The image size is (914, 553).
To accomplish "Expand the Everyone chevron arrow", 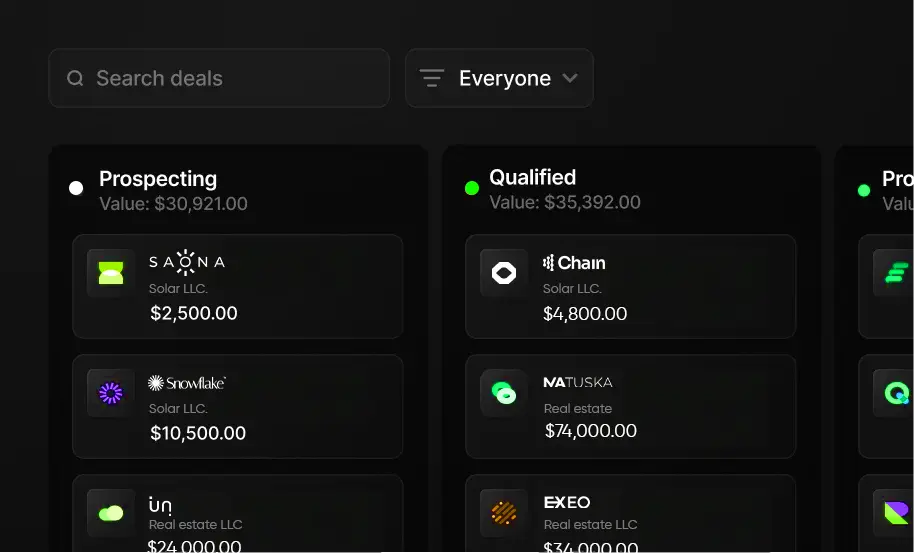I will (x=570, y=78).
